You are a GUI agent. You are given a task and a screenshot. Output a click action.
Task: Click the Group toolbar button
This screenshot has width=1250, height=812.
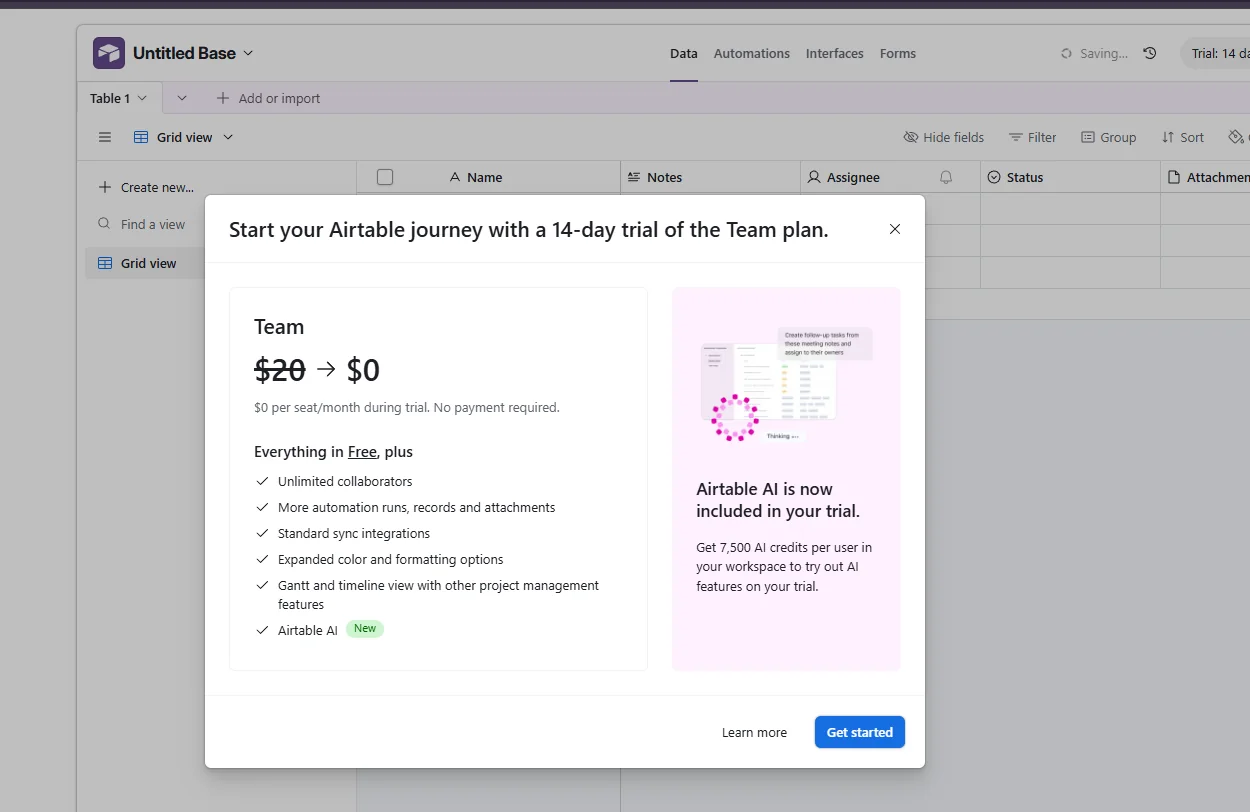click(1109, 137)
